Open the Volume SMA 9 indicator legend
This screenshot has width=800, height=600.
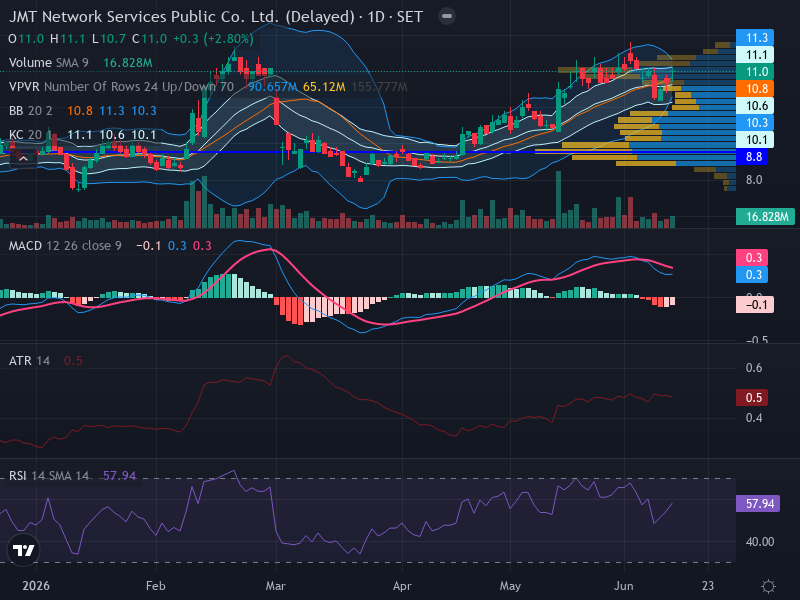48,63
